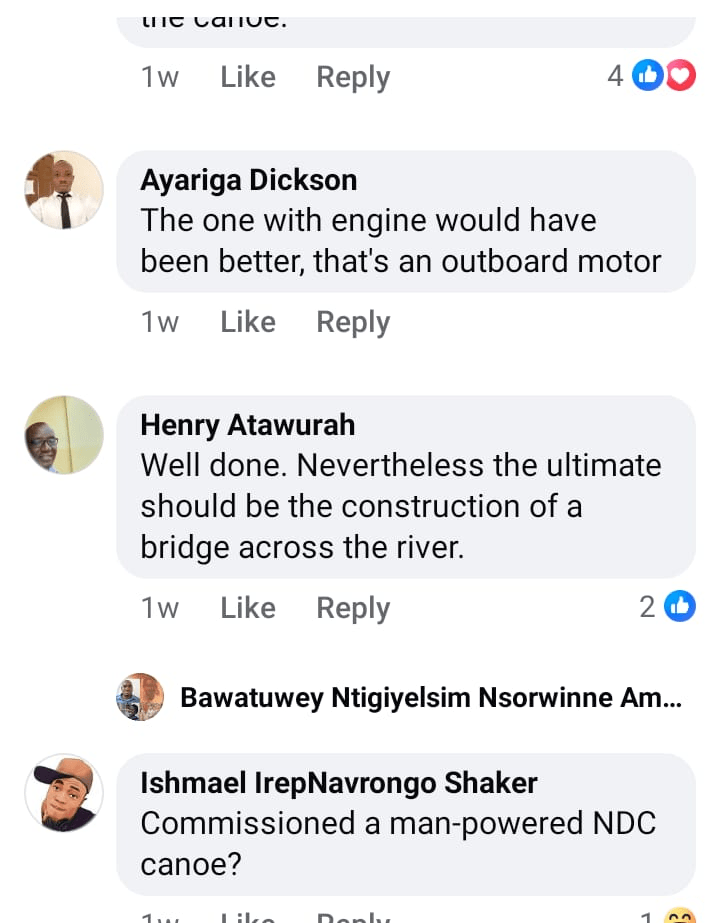Screen dimensions: 720x923
Task: Like Henry Atawurah's bridge comment
Action: [248, 608]
